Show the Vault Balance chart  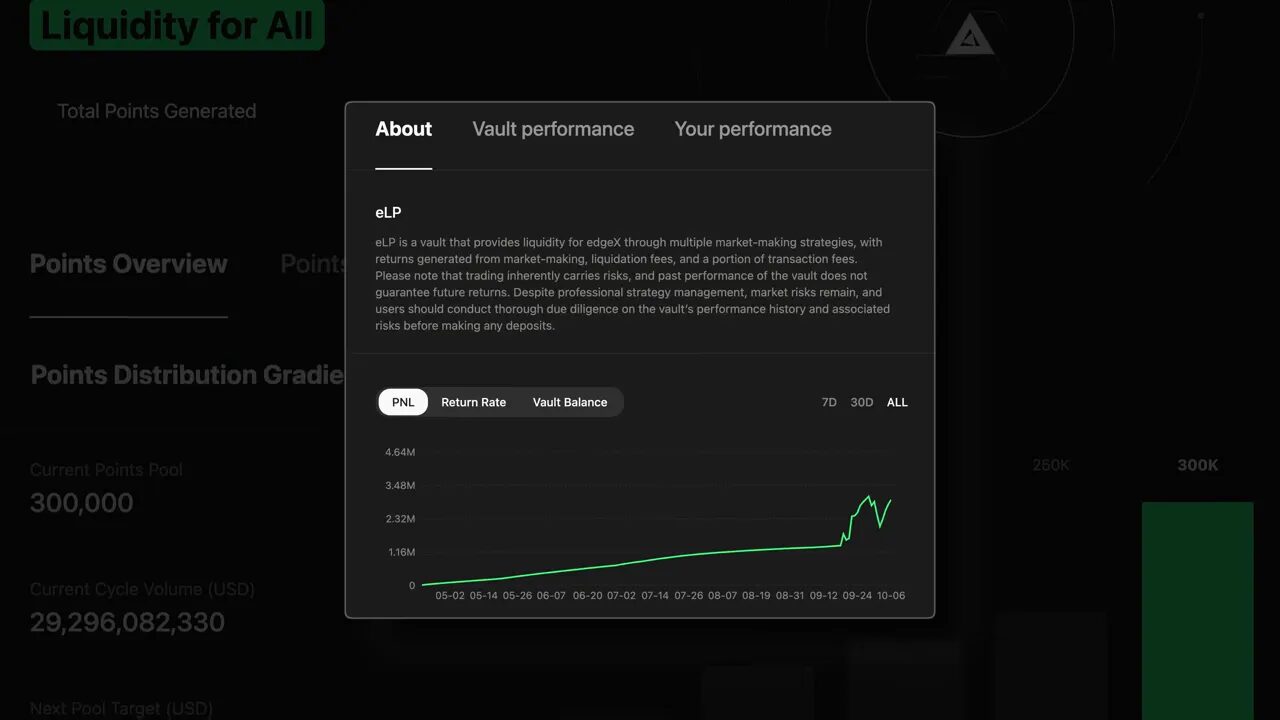pyautogui.click(x=570, y=402)
